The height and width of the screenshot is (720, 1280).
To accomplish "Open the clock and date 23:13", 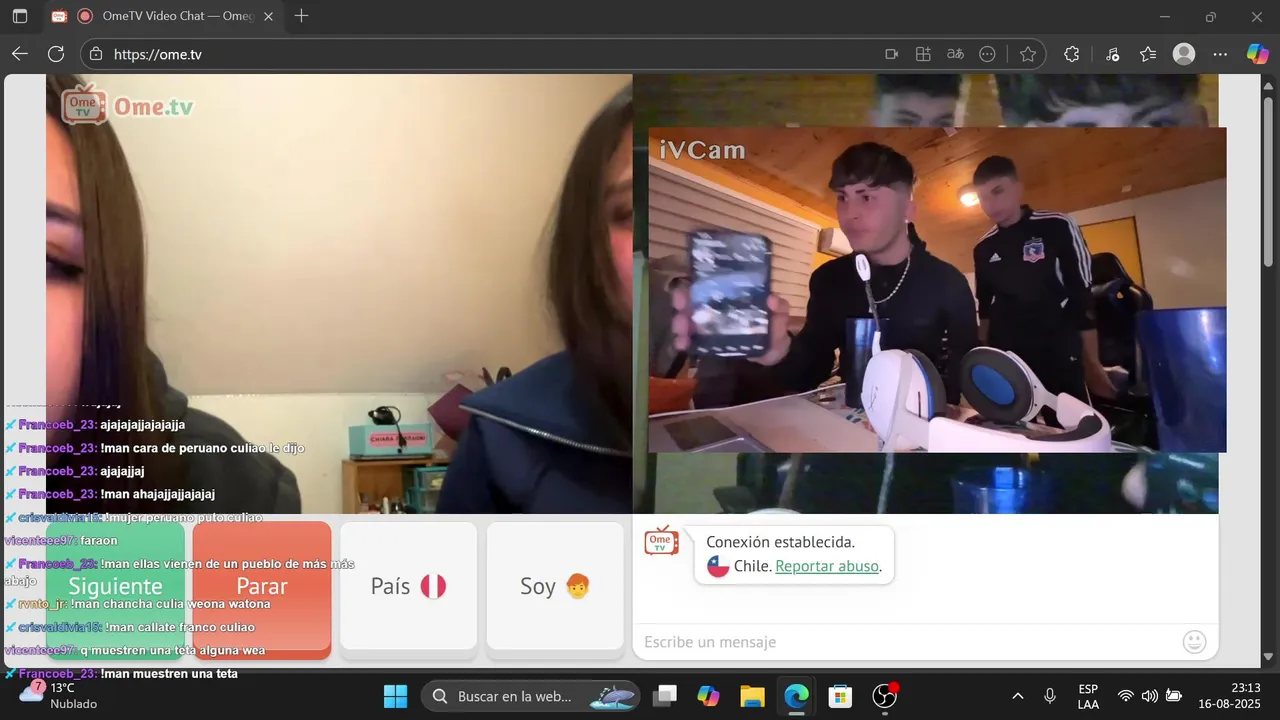I will (x=1231, y=696).
